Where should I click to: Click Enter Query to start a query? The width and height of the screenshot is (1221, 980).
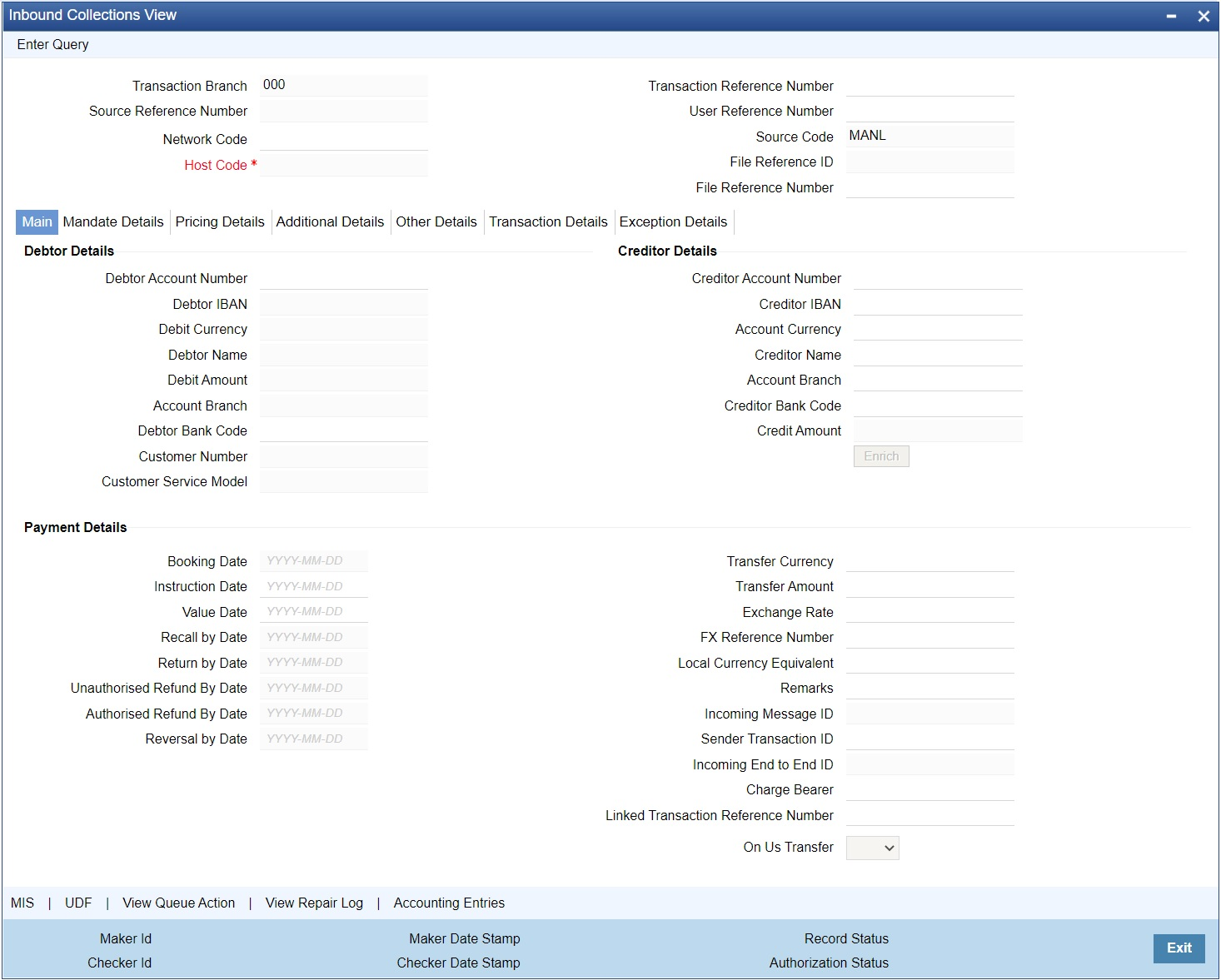click(52, 44)
